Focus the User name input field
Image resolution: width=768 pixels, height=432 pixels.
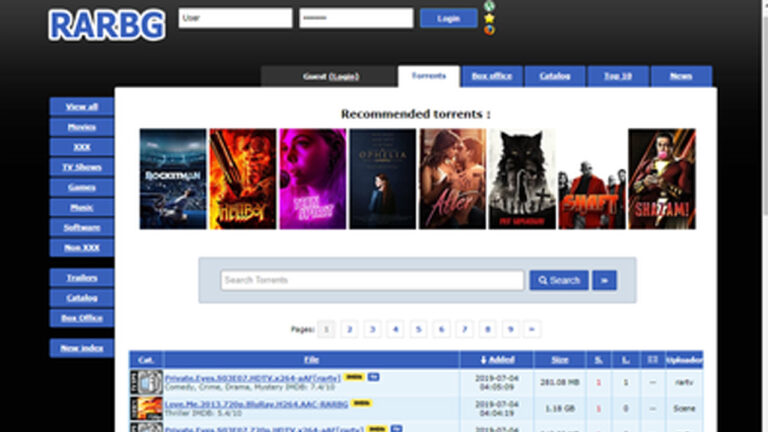236,18
